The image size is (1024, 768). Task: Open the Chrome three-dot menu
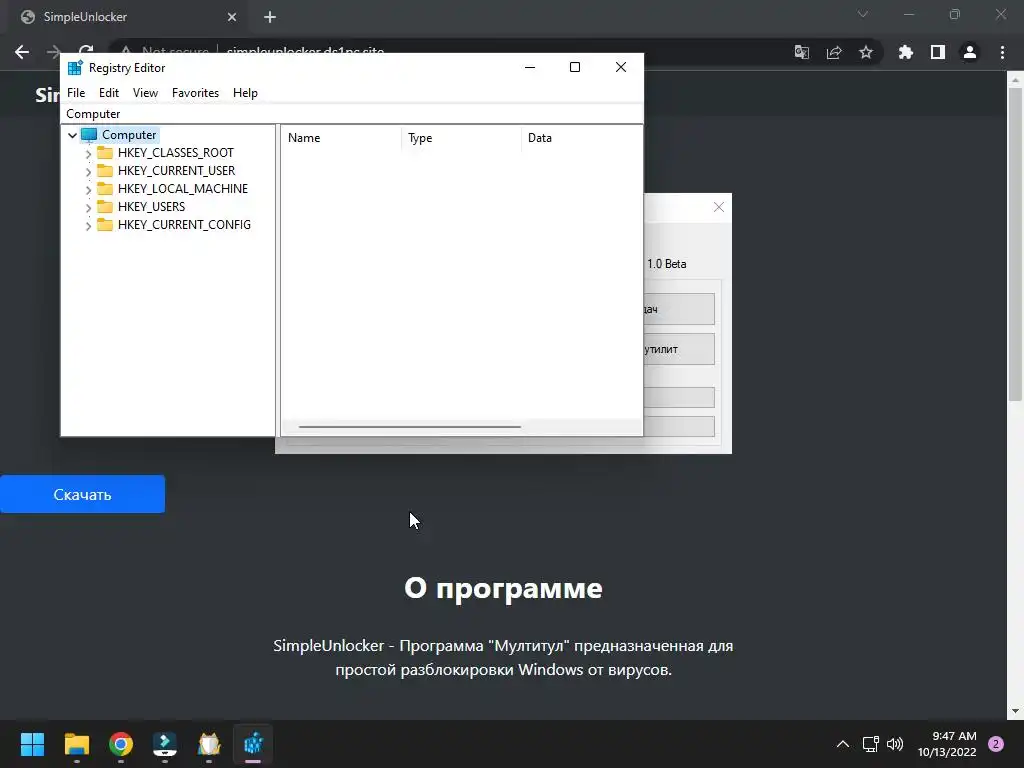pos(1002,52)
